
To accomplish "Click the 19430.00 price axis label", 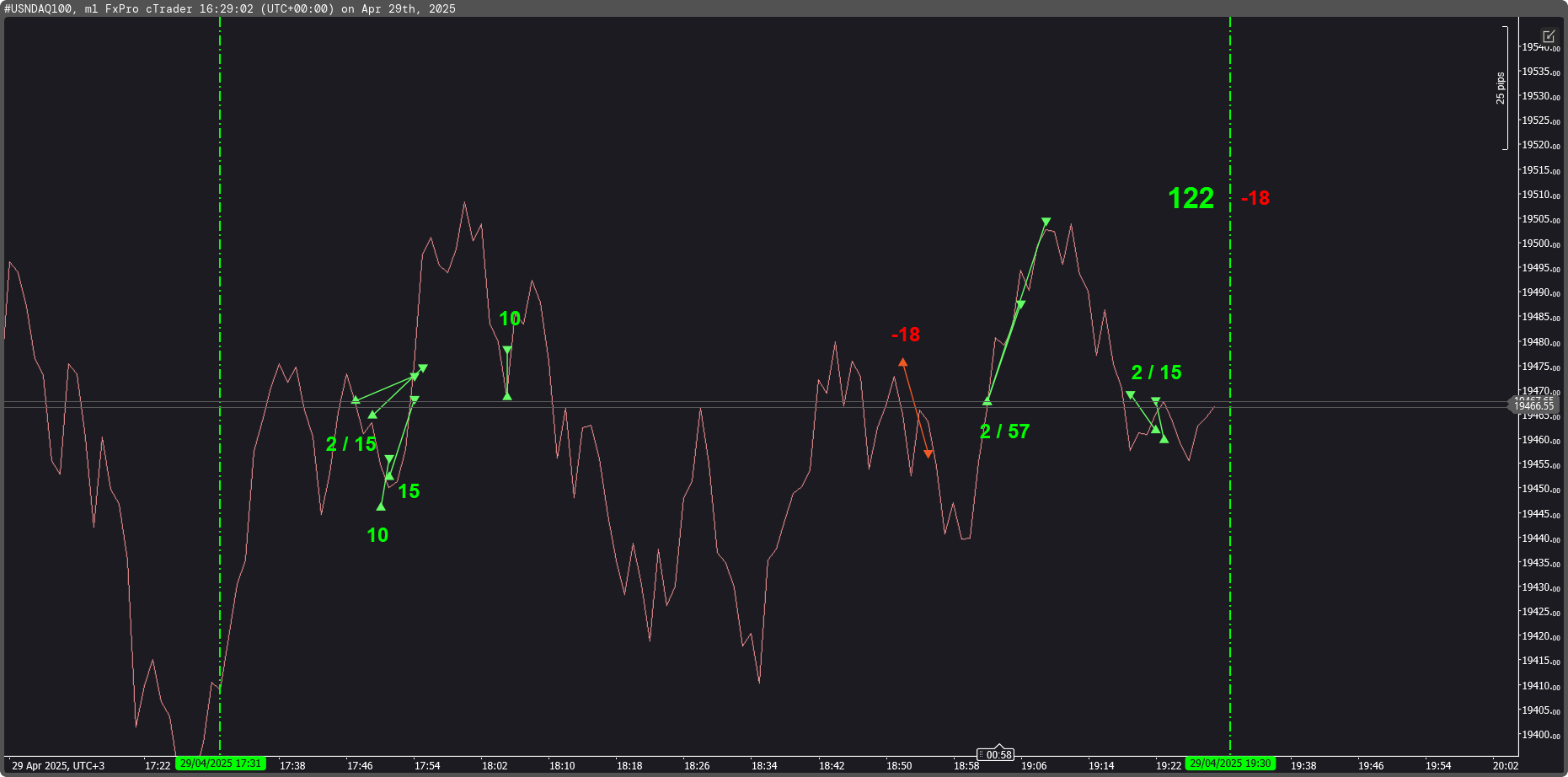I will pos(1540,587).
